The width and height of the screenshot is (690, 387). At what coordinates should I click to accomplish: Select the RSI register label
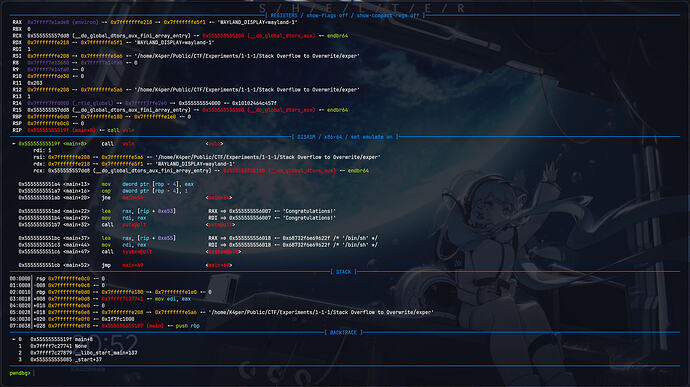17,56
